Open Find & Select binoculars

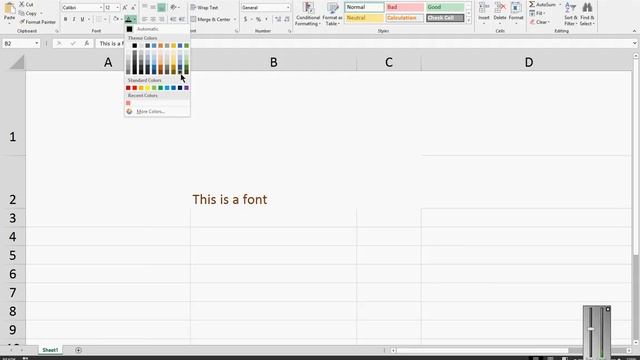(587, 14)
